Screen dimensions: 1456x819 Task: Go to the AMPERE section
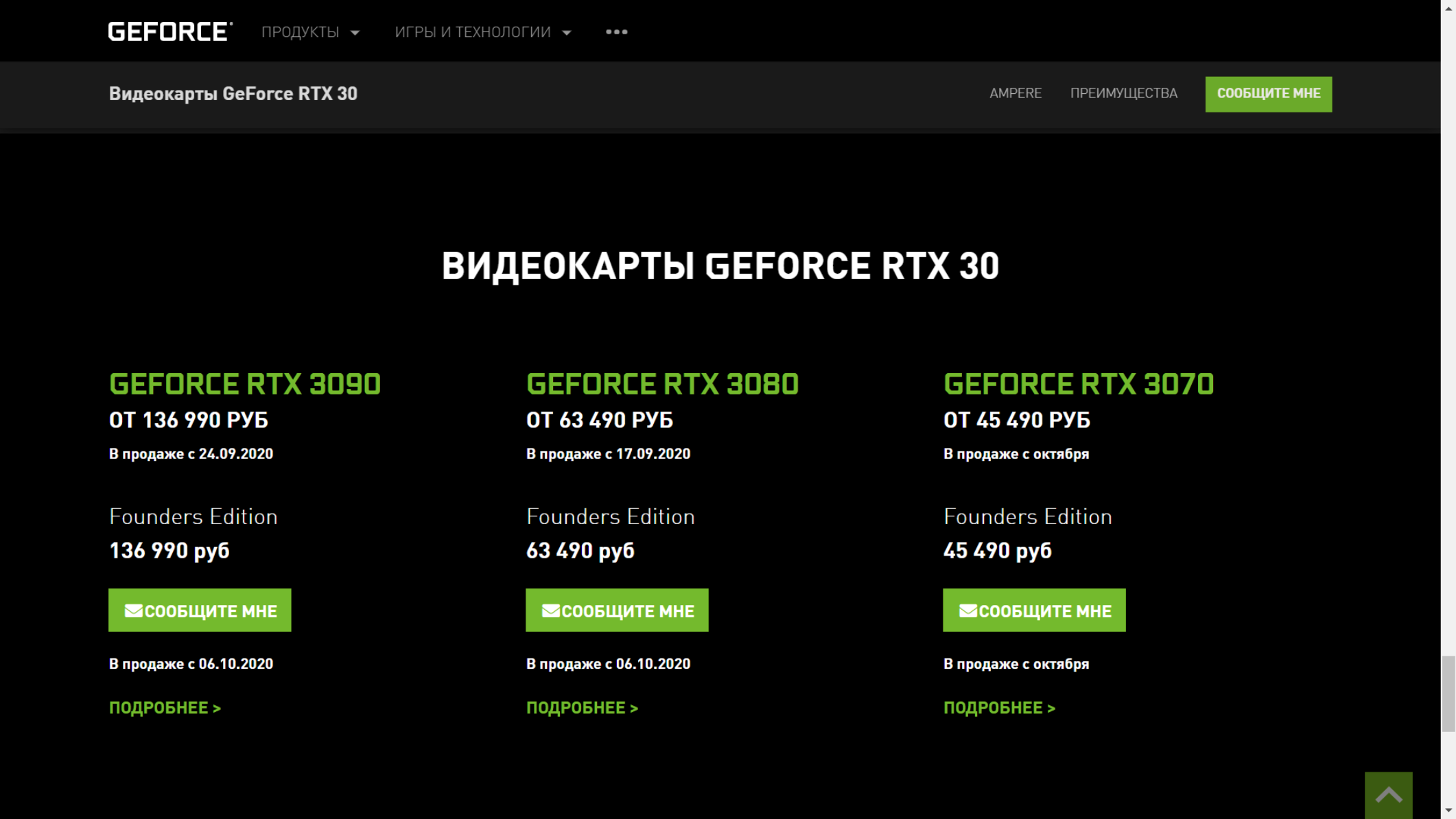(x=1015, y=93)
